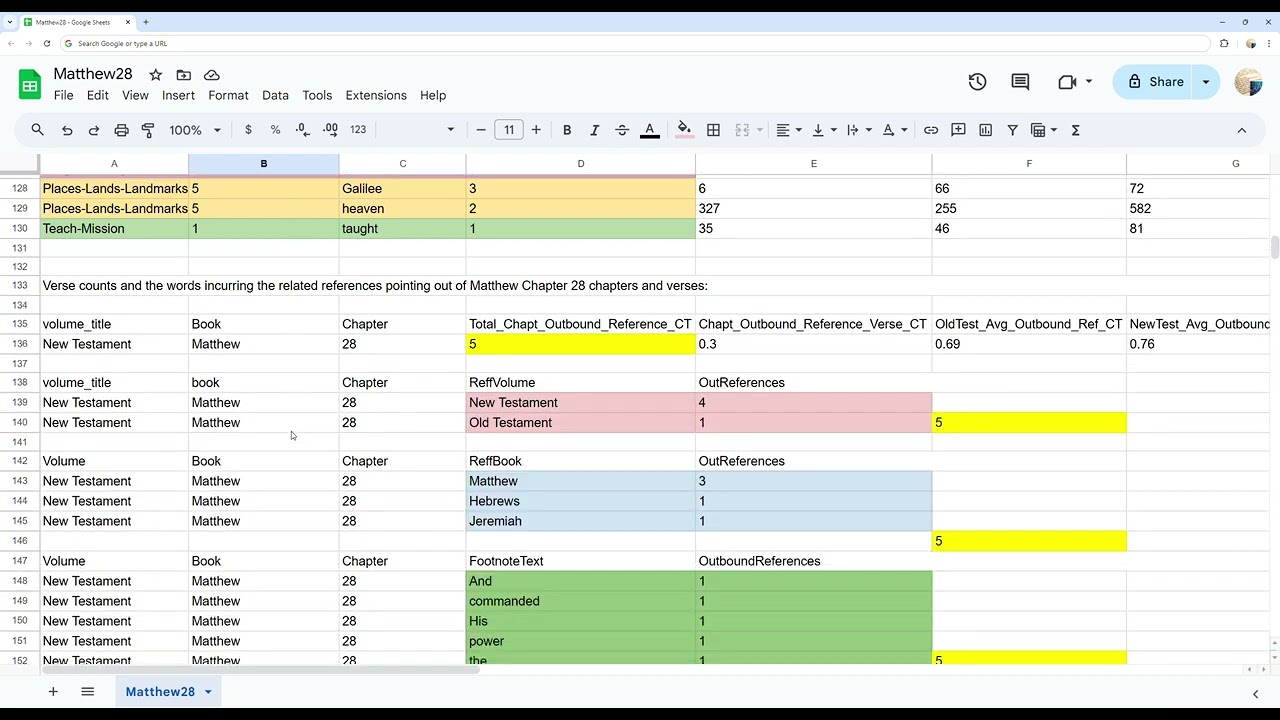The height and width of the screenshot is (720, 1280).
Task: Open Share options dropdown arrow
Action: [1206, 82]
